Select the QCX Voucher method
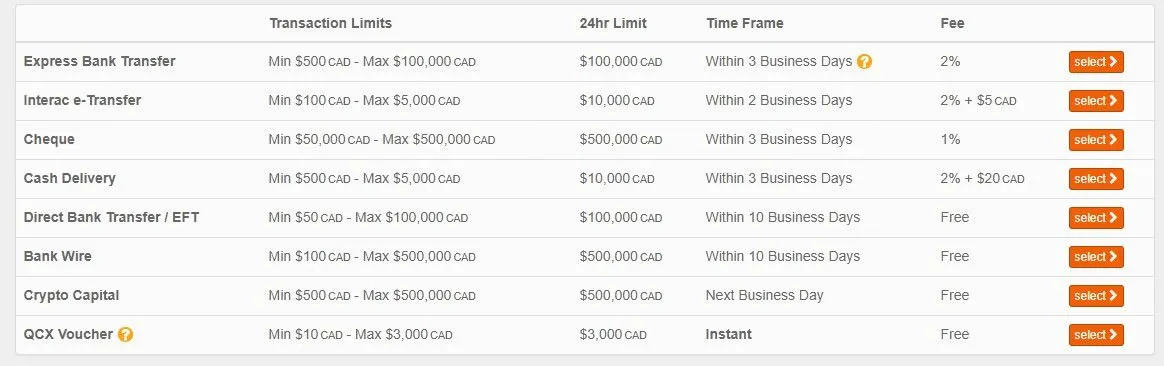 point(1096,335)
